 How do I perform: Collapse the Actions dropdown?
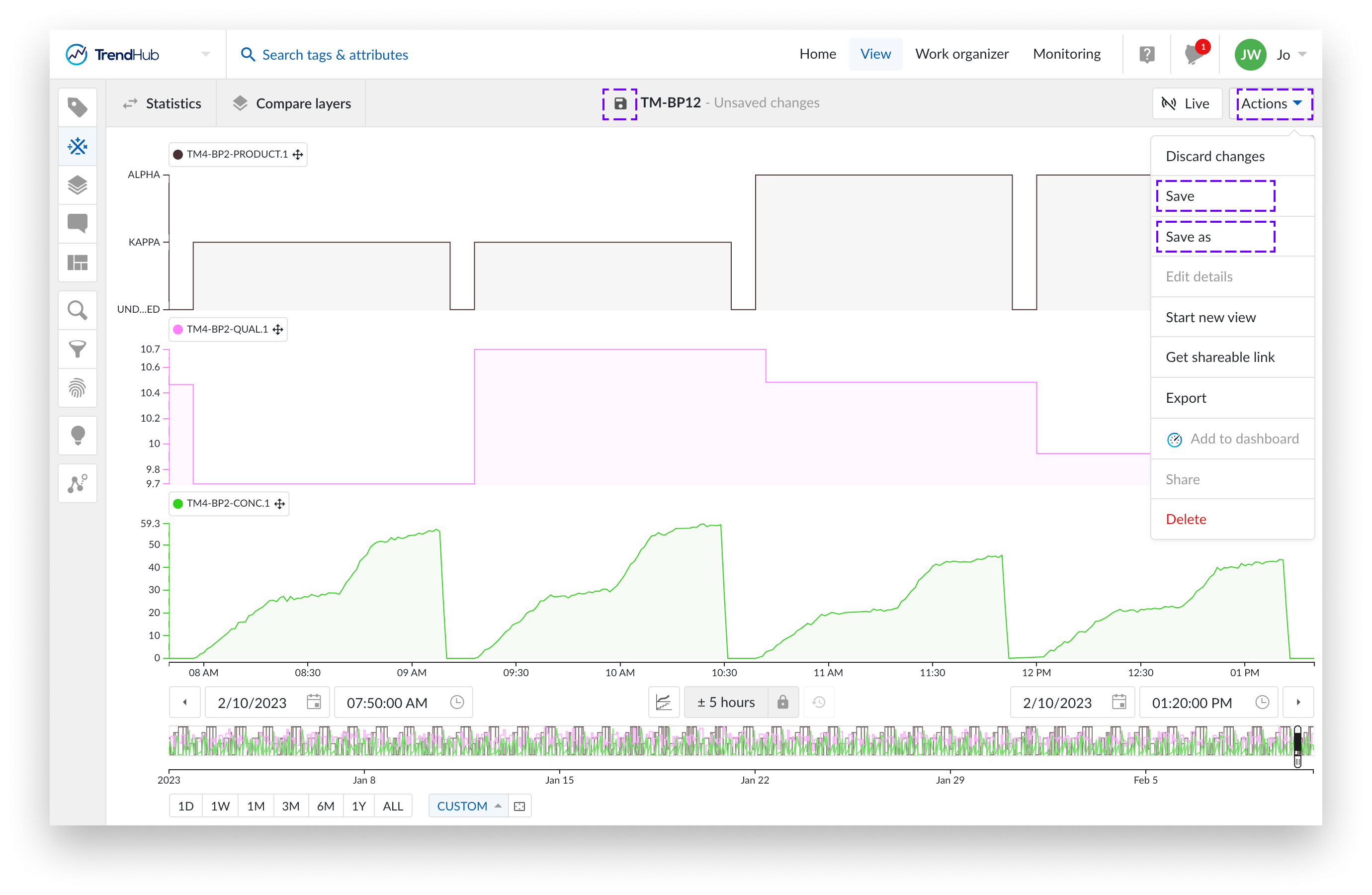coord(1271,104)
